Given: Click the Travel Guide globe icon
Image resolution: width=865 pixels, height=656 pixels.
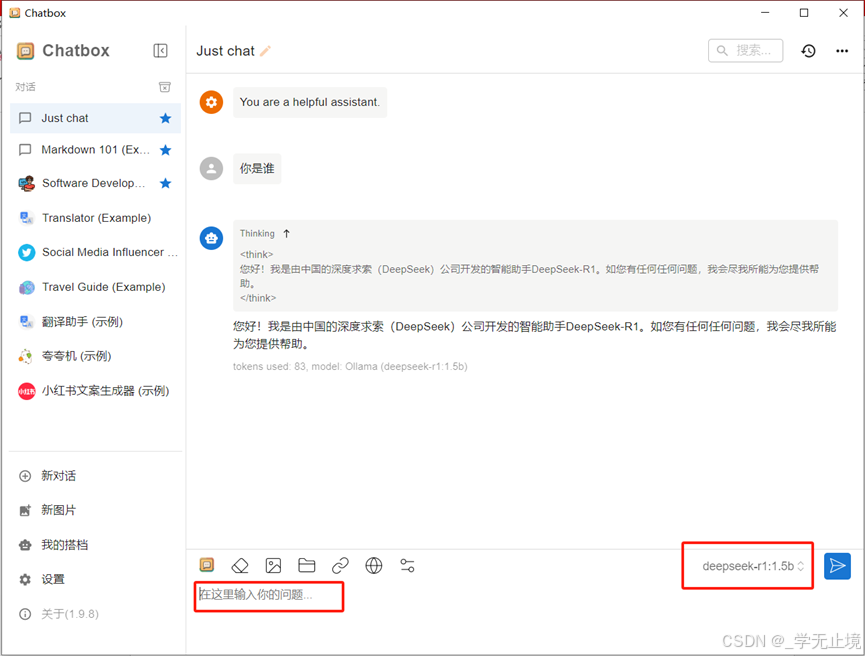Looking at the screenshot, I should [26, 287].
